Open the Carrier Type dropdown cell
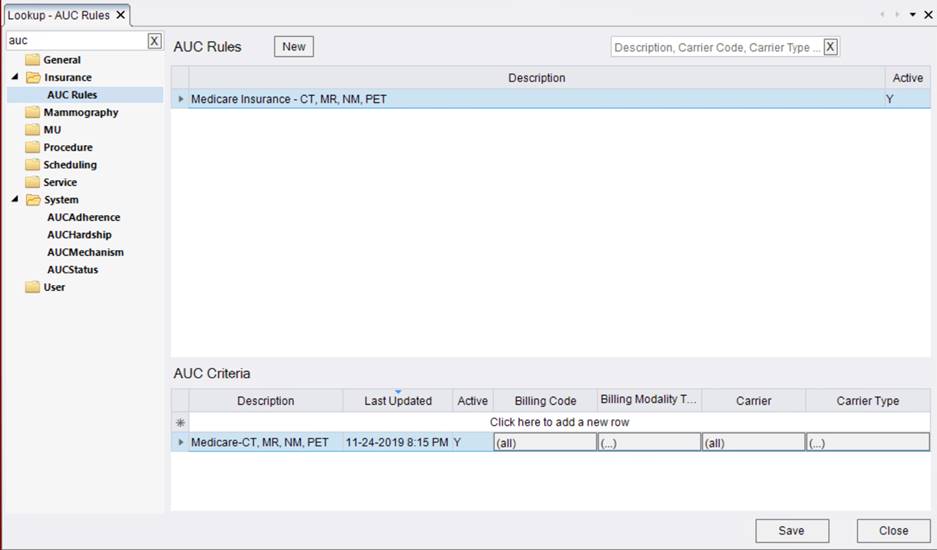 (x=867, y=443)
